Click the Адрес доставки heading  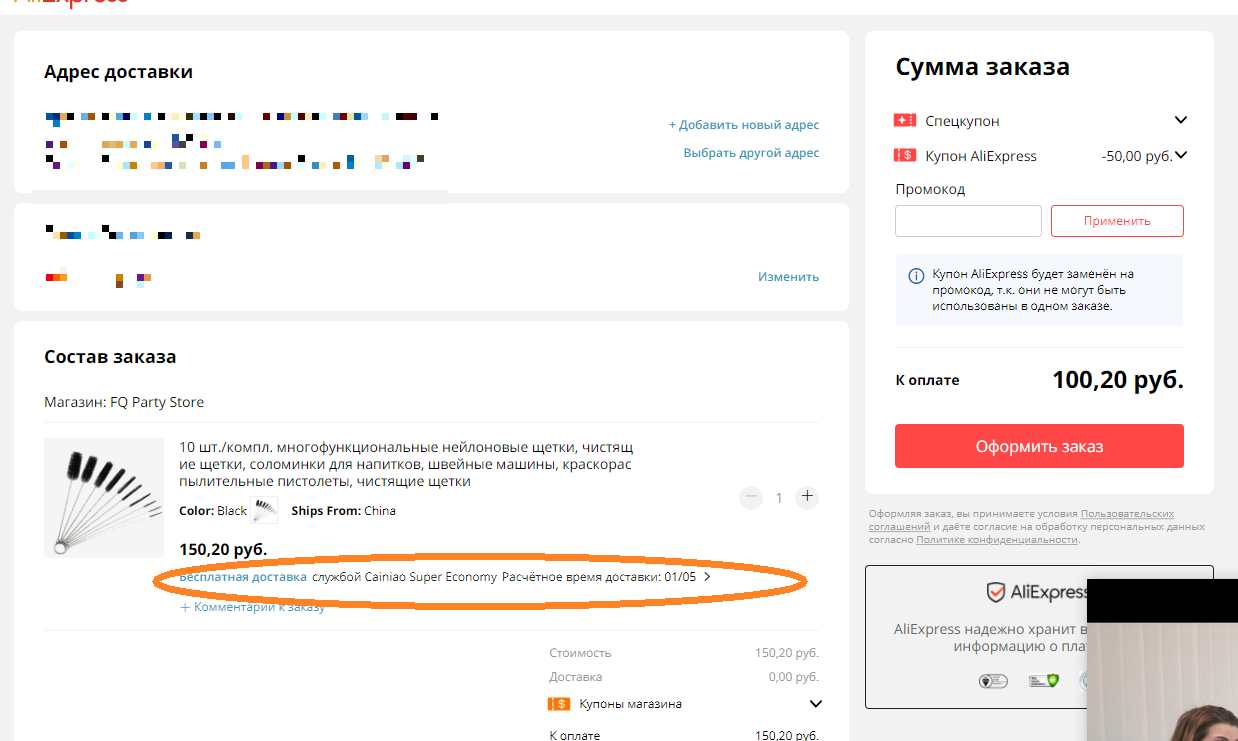point(118,72)
